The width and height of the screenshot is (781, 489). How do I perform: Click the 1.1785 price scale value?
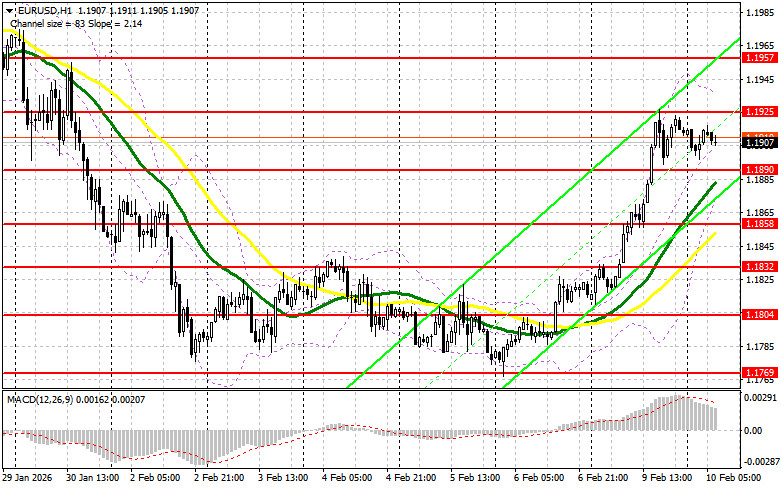point(760,347)
